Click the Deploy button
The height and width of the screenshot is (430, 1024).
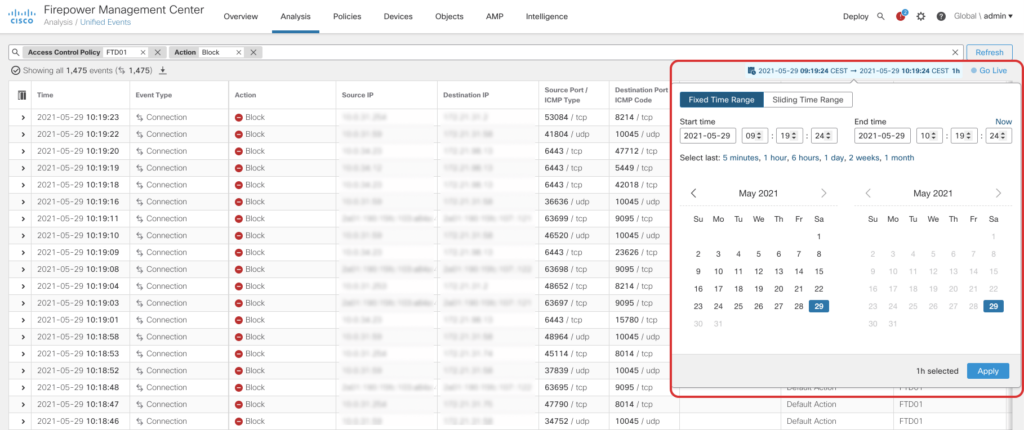(x=856, y=16)
